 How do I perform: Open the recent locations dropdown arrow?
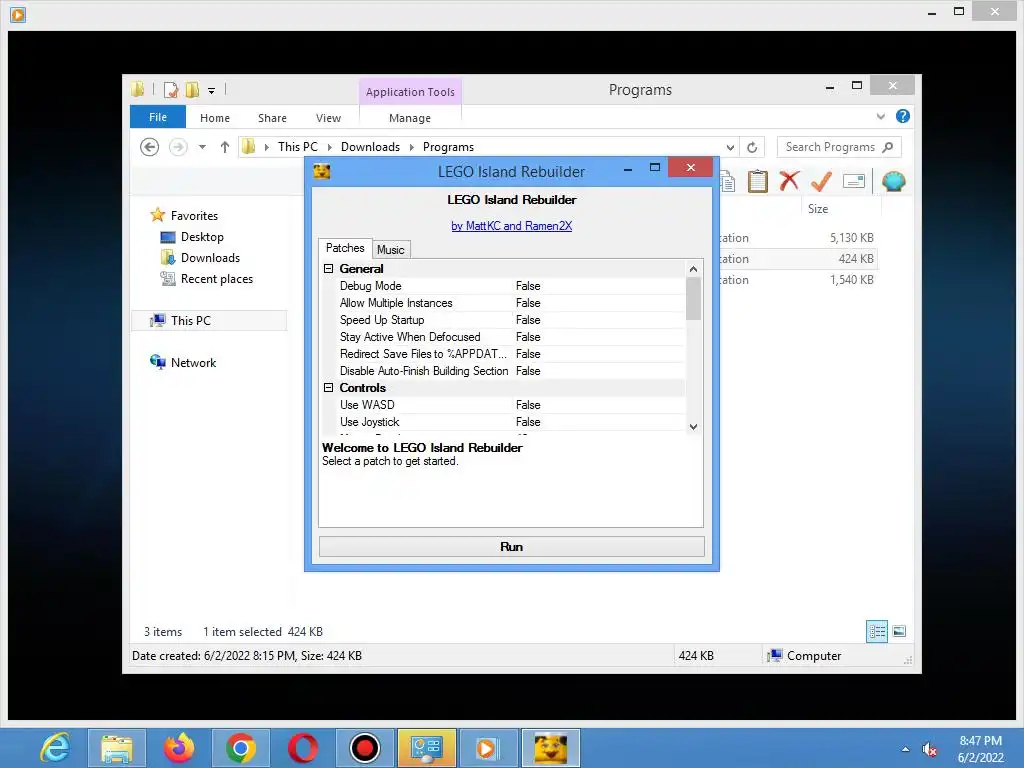pyautogui.click(x=202, y=147)
